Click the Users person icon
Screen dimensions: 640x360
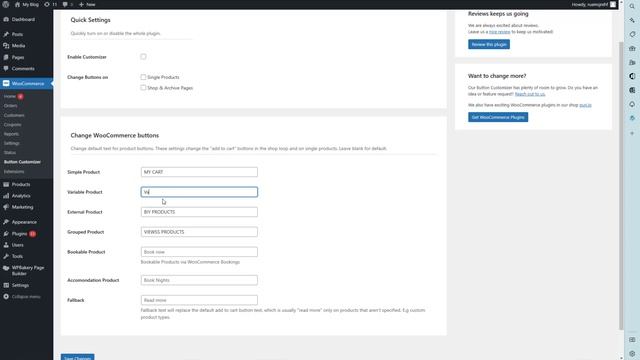[x=6, y=245]
